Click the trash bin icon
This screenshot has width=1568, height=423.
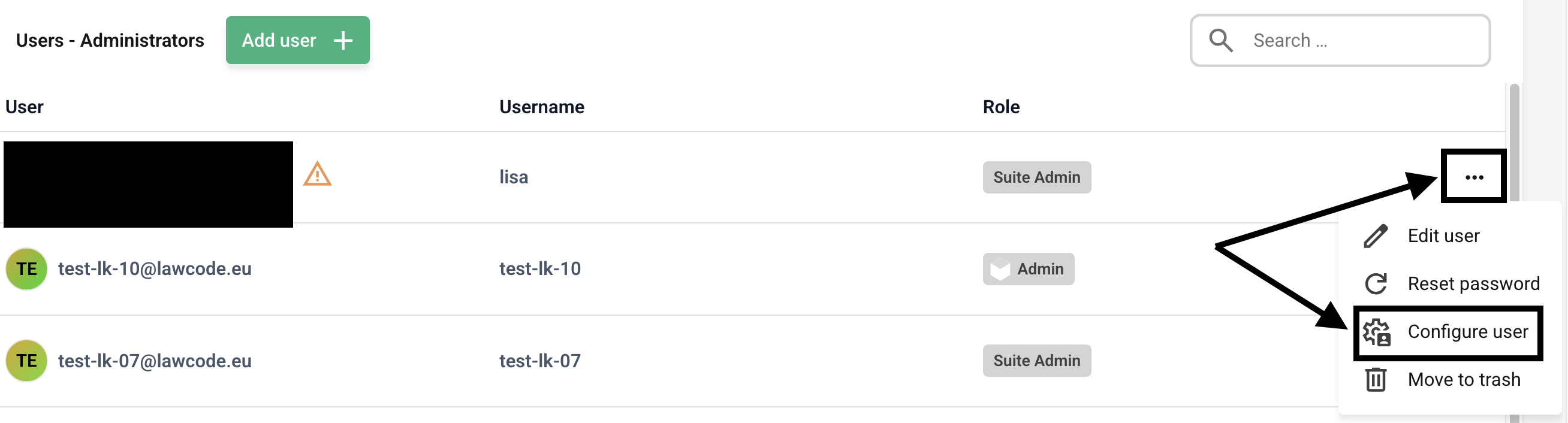1376,380
